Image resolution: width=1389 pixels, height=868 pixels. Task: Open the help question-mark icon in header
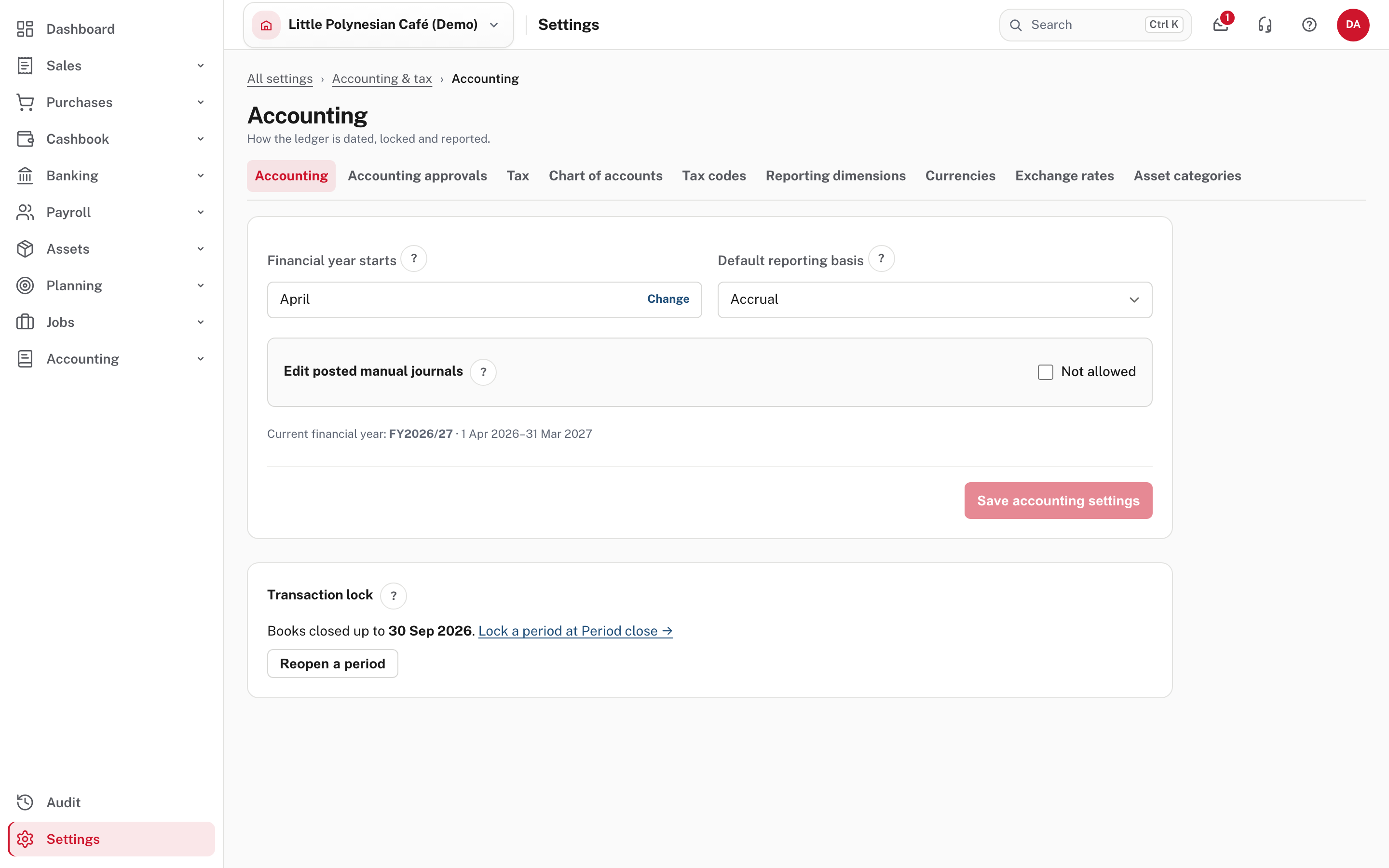[x=1309, y=25]
